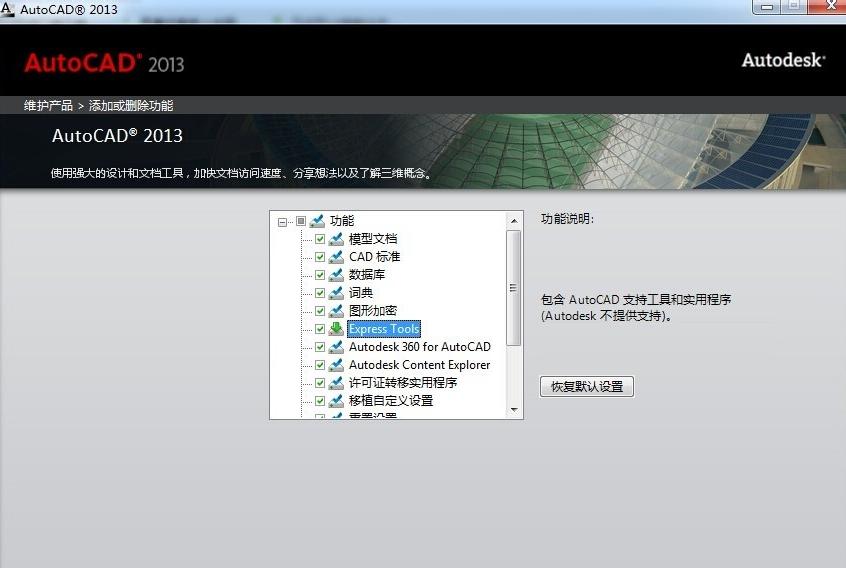846x568 pixels.
Task: Click the icon next to 移植自定义设置
Action: click(336, 401)
